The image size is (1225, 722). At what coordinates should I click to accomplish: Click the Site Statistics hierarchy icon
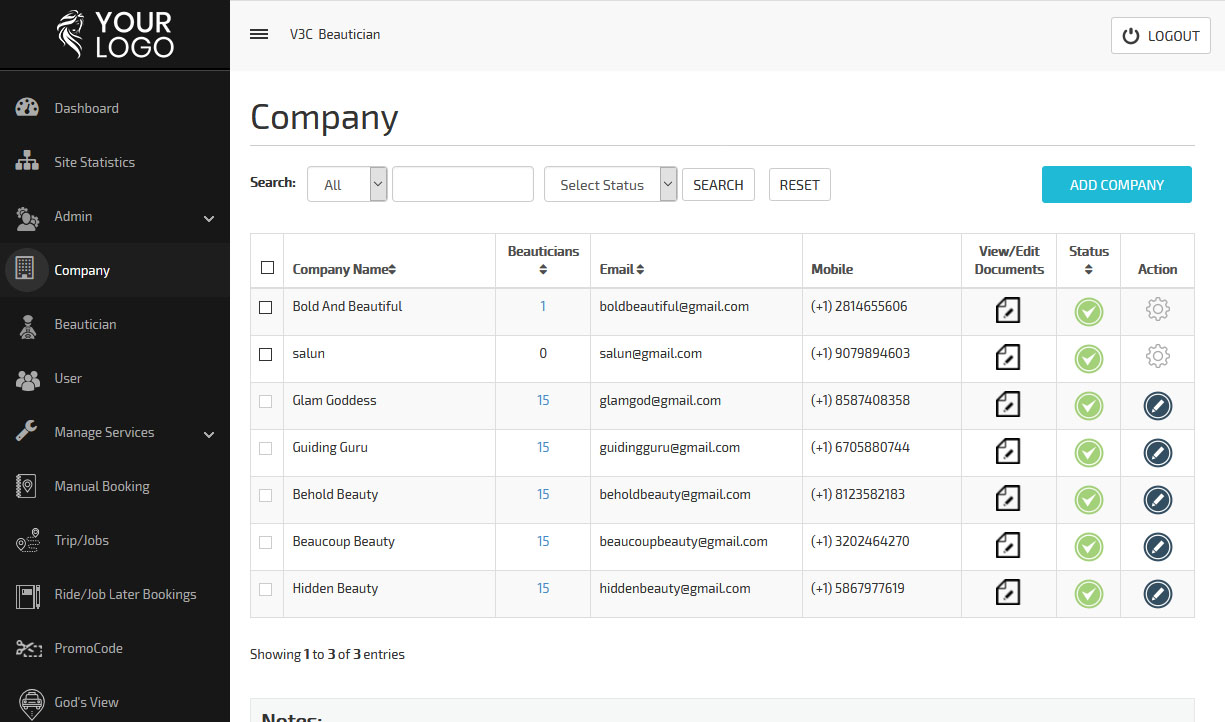coord(27,162)
